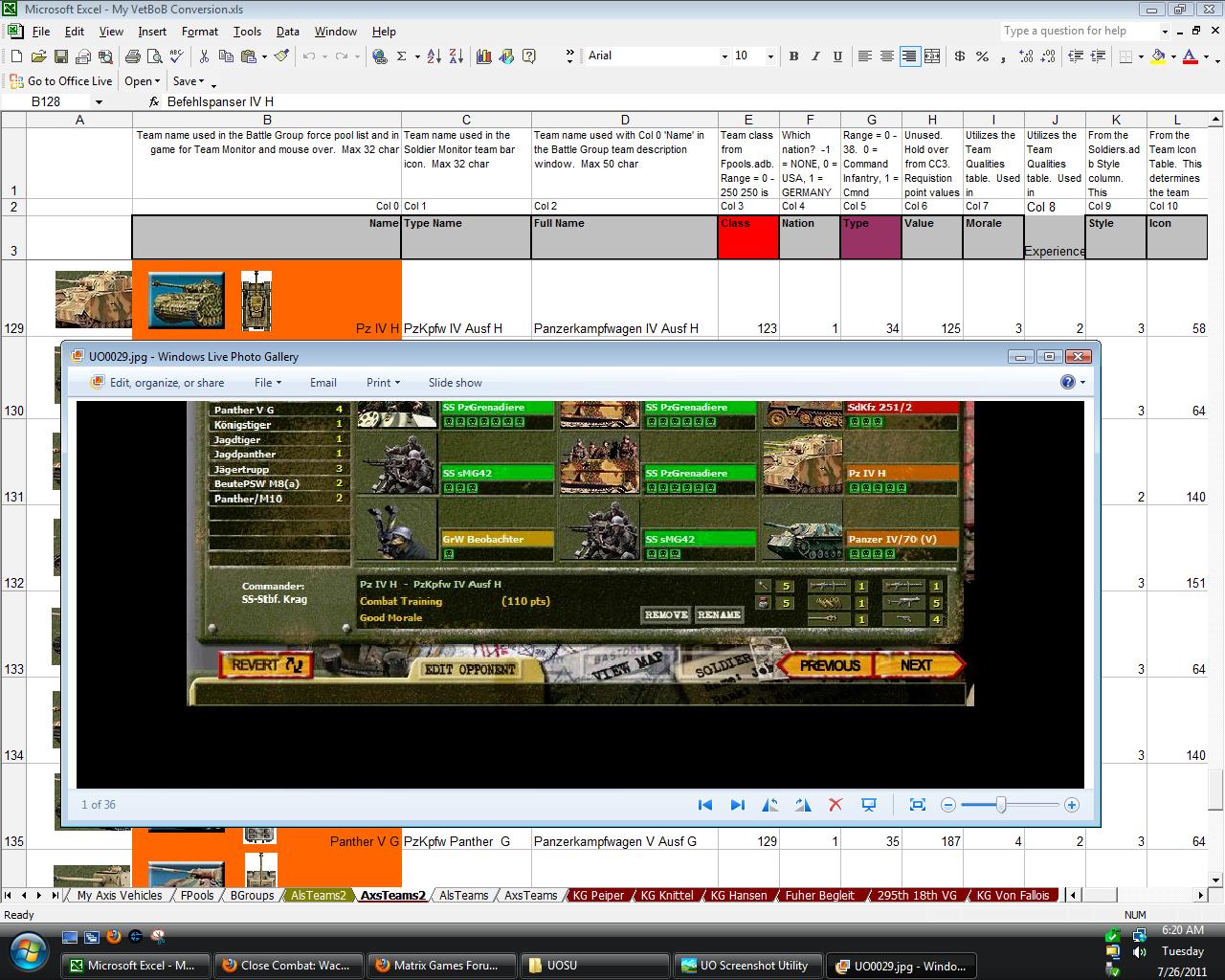This screenshot has height=980, width=1225.
Task: Paste clipboard contents
Action: tap(248, 56)
